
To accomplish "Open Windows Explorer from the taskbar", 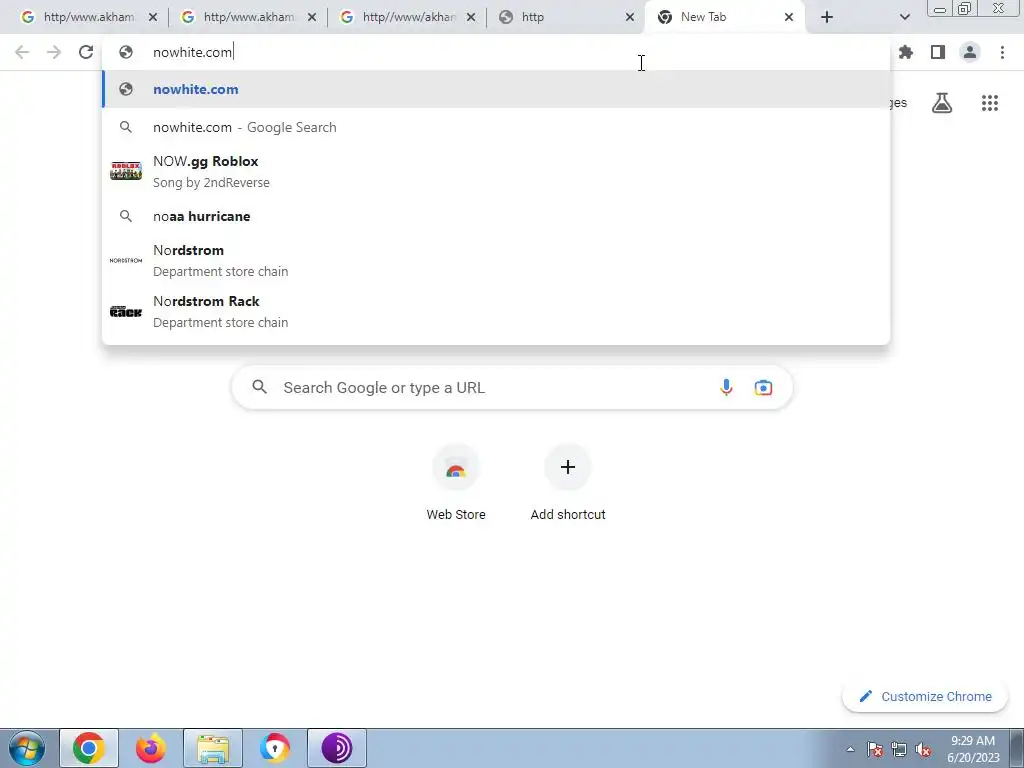I will [x=213, y=748].
